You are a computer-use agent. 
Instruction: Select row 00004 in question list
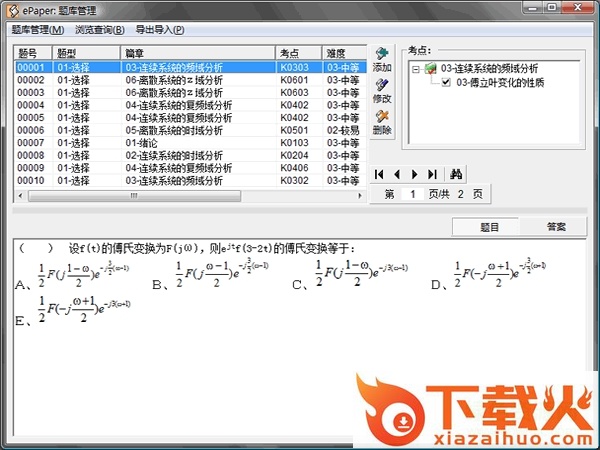(x=190, y=105)
